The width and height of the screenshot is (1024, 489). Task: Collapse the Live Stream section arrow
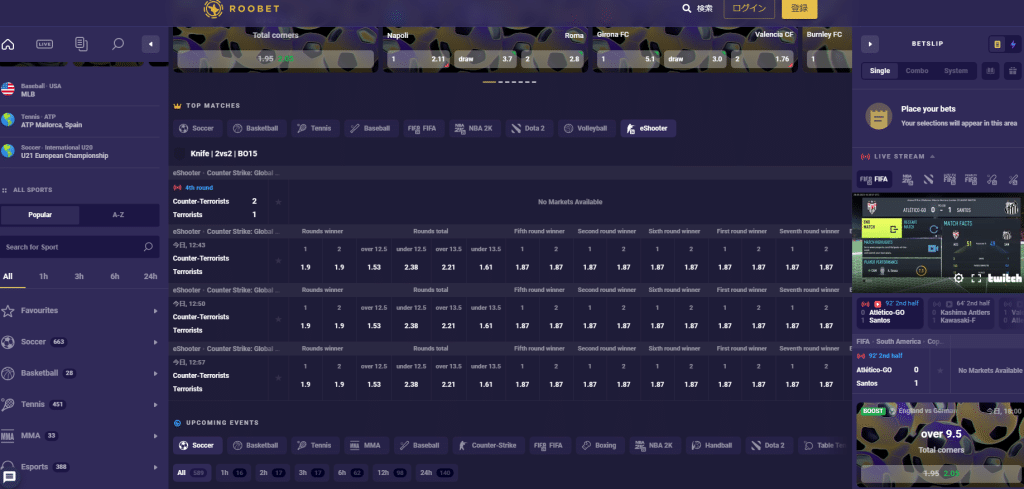(x=932, y=157)
